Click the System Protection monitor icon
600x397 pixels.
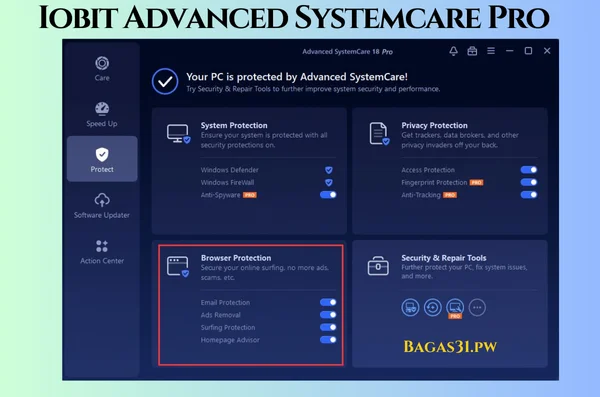(178, 134)
